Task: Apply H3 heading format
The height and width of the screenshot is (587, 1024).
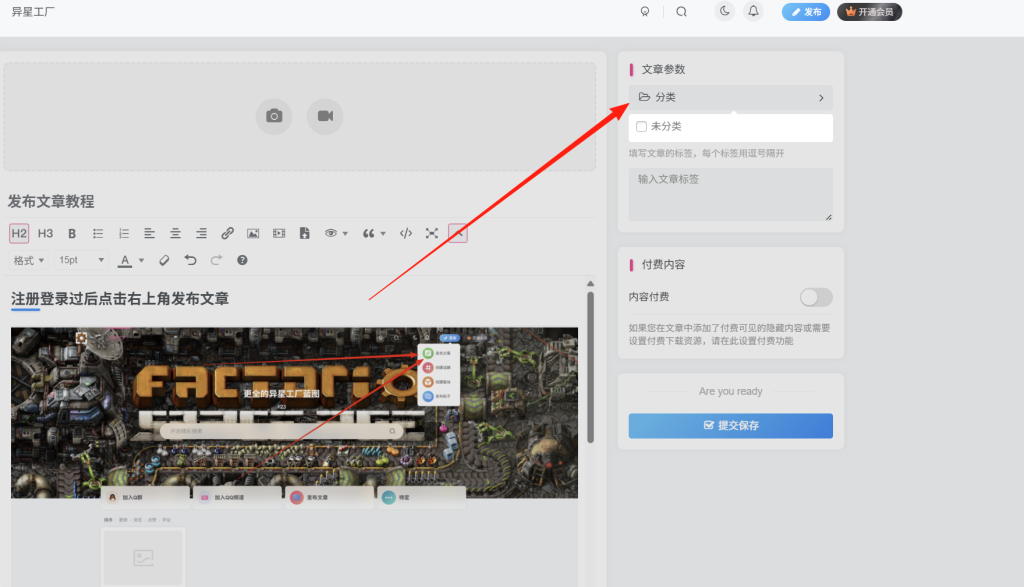Action: [x=45, y=233]
